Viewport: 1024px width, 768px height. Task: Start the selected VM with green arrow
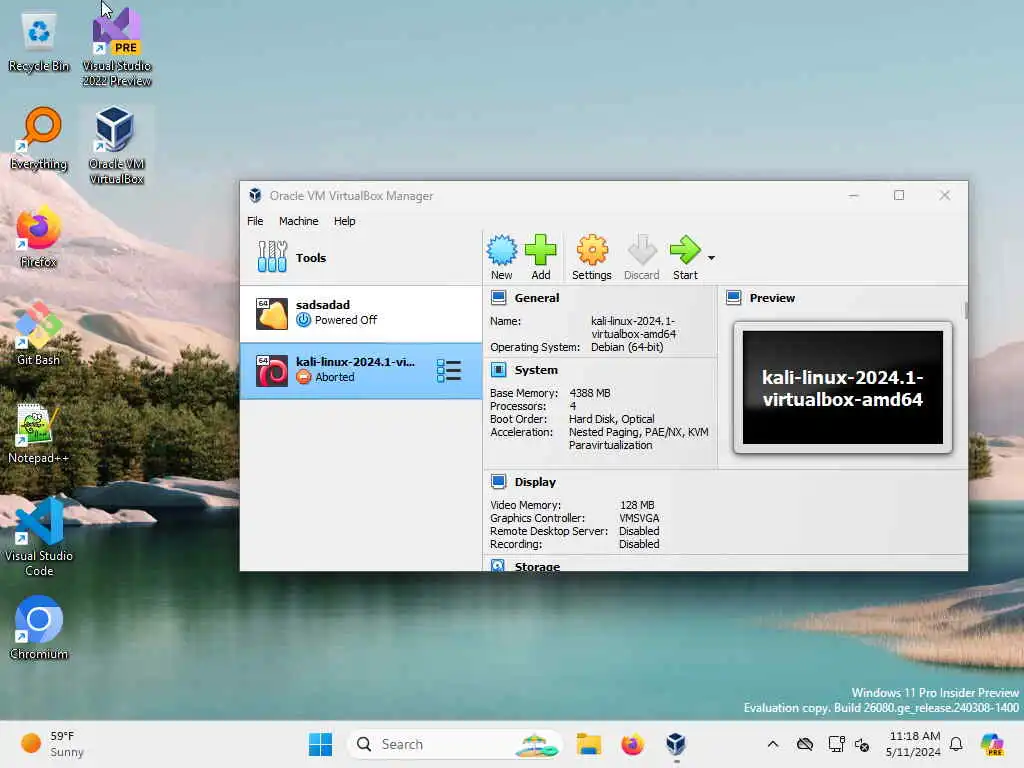685,257
